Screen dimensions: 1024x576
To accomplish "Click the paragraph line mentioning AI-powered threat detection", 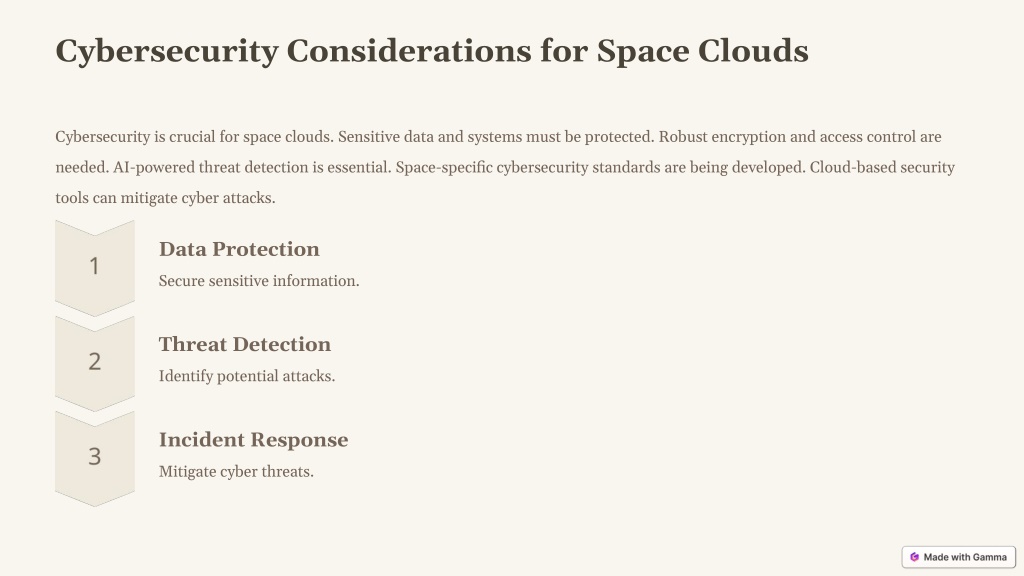I will pyautogui.click(x=505, y=168).
